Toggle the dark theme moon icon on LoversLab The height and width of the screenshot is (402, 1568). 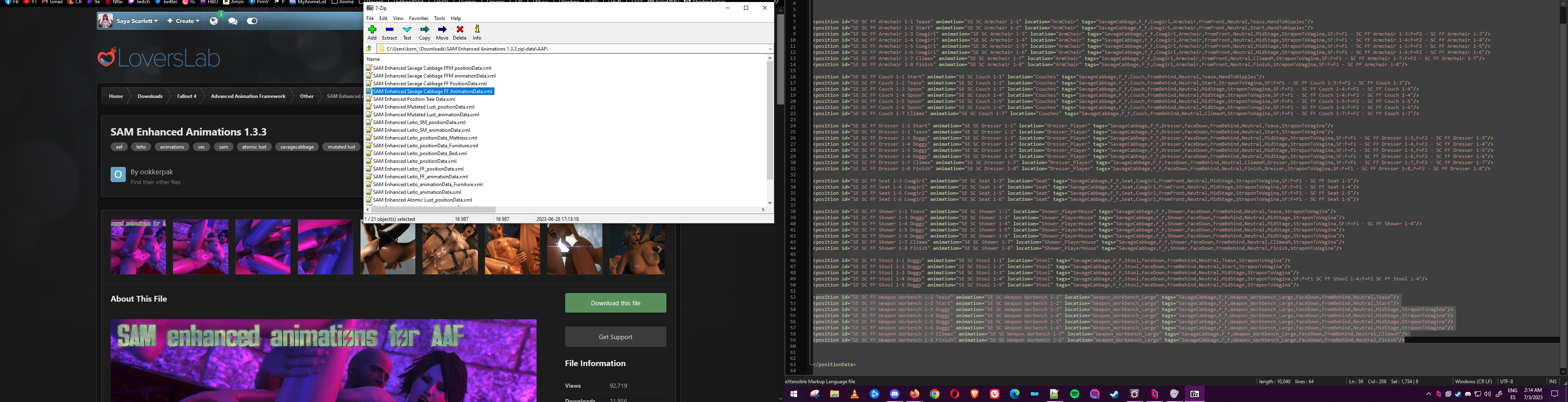[x=252, y=20]
